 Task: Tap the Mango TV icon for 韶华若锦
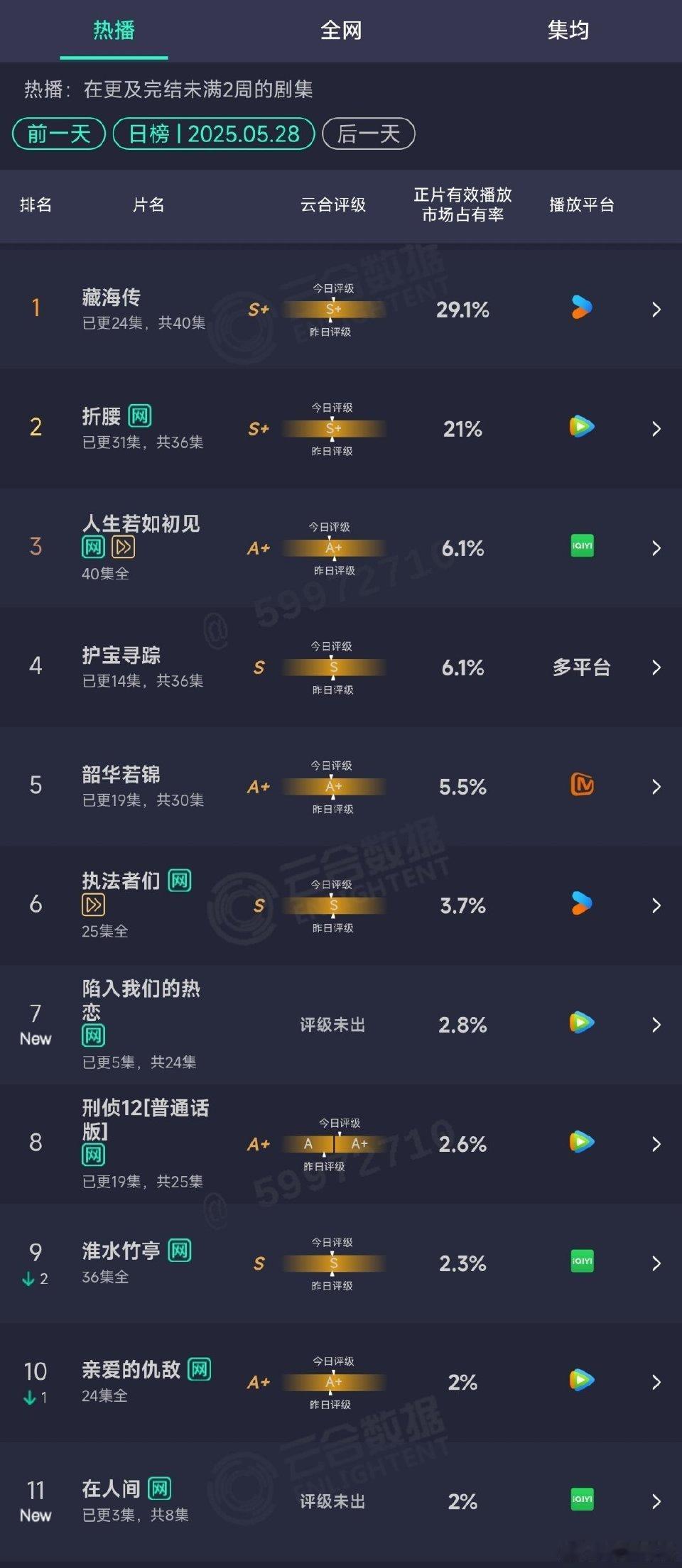click(x=583, y=785)
